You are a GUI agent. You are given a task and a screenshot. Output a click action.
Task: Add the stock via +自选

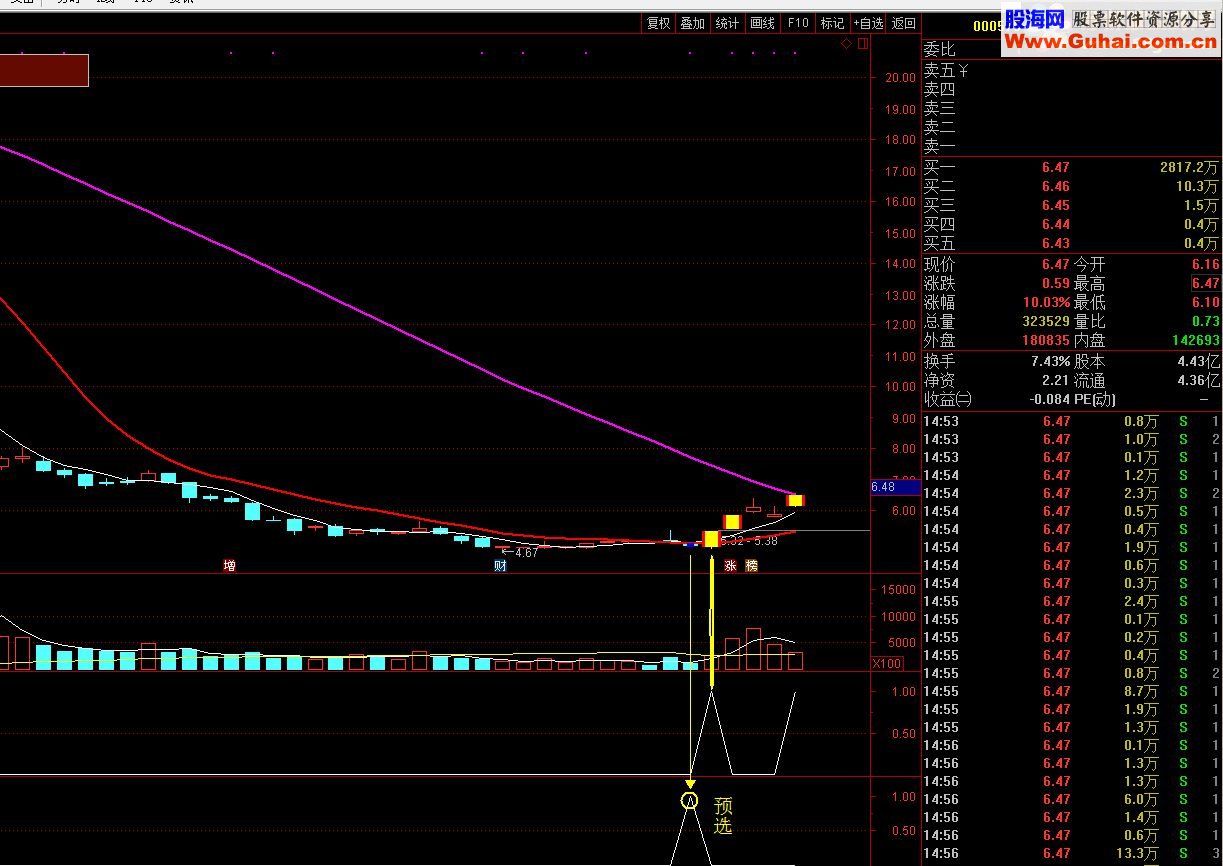coord(868,23)
